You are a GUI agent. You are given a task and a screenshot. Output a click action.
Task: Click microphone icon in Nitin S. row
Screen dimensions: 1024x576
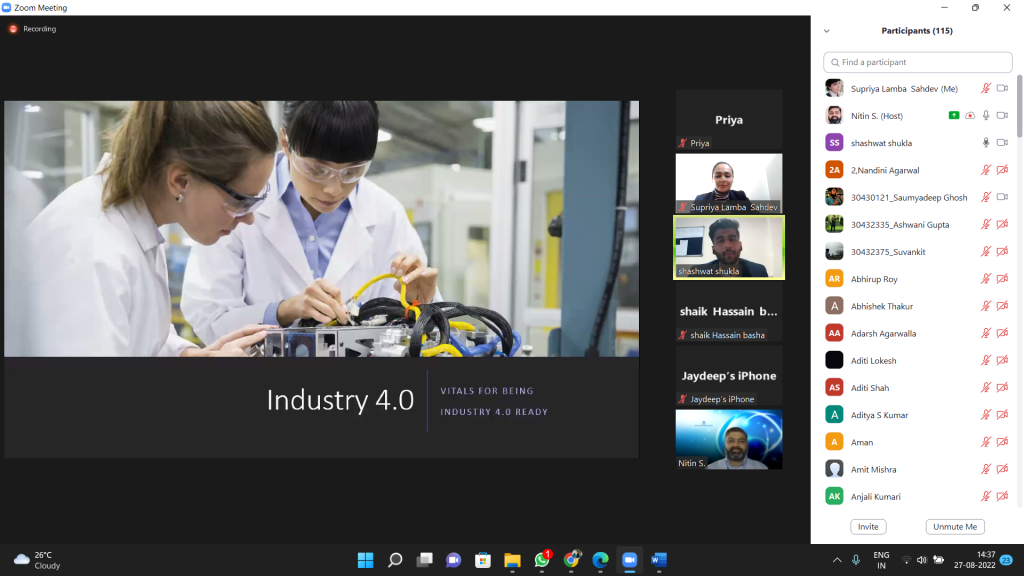[x=985, y=116]
